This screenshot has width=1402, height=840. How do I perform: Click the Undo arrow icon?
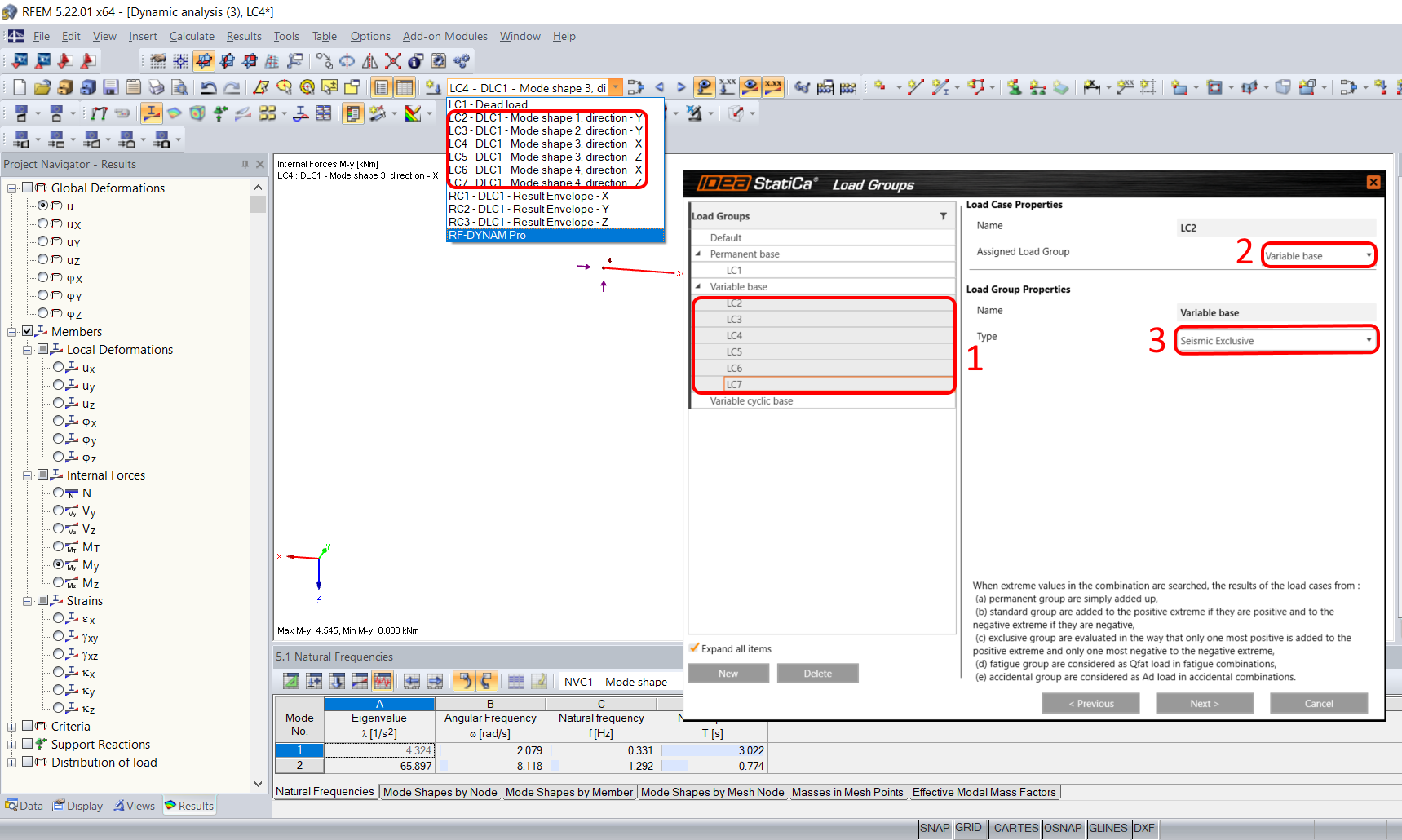[209, 87]
